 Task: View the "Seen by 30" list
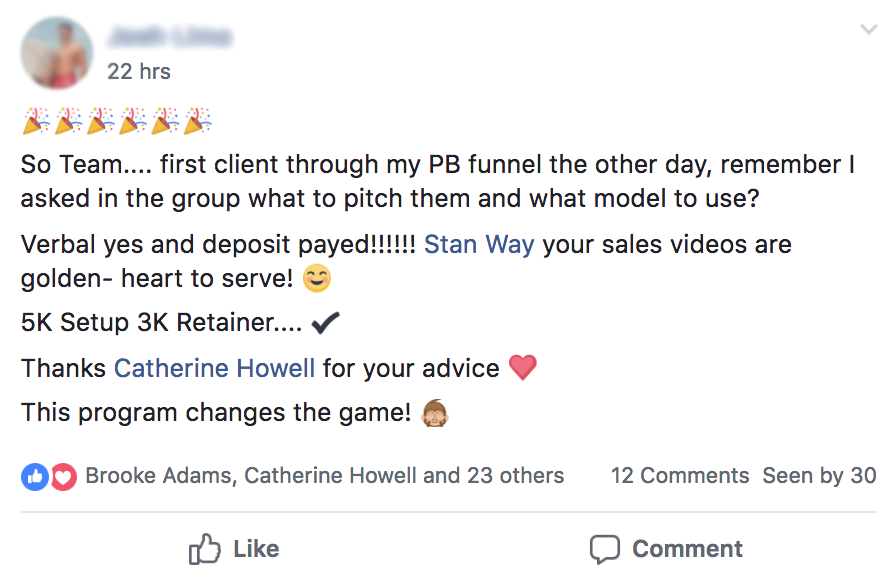(x=819, y=476)
